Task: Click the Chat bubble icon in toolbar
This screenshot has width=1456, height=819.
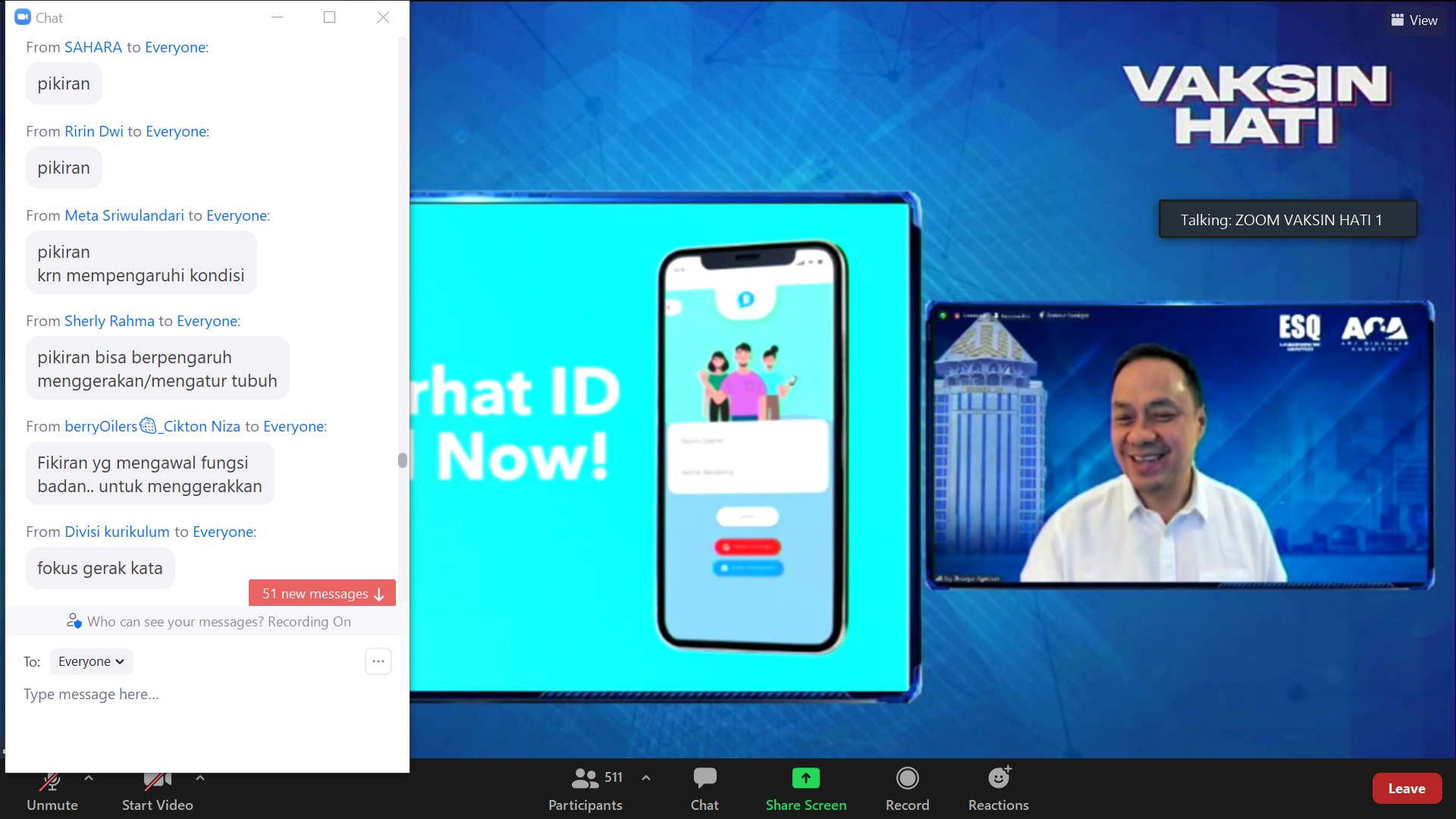Action: 704,779
